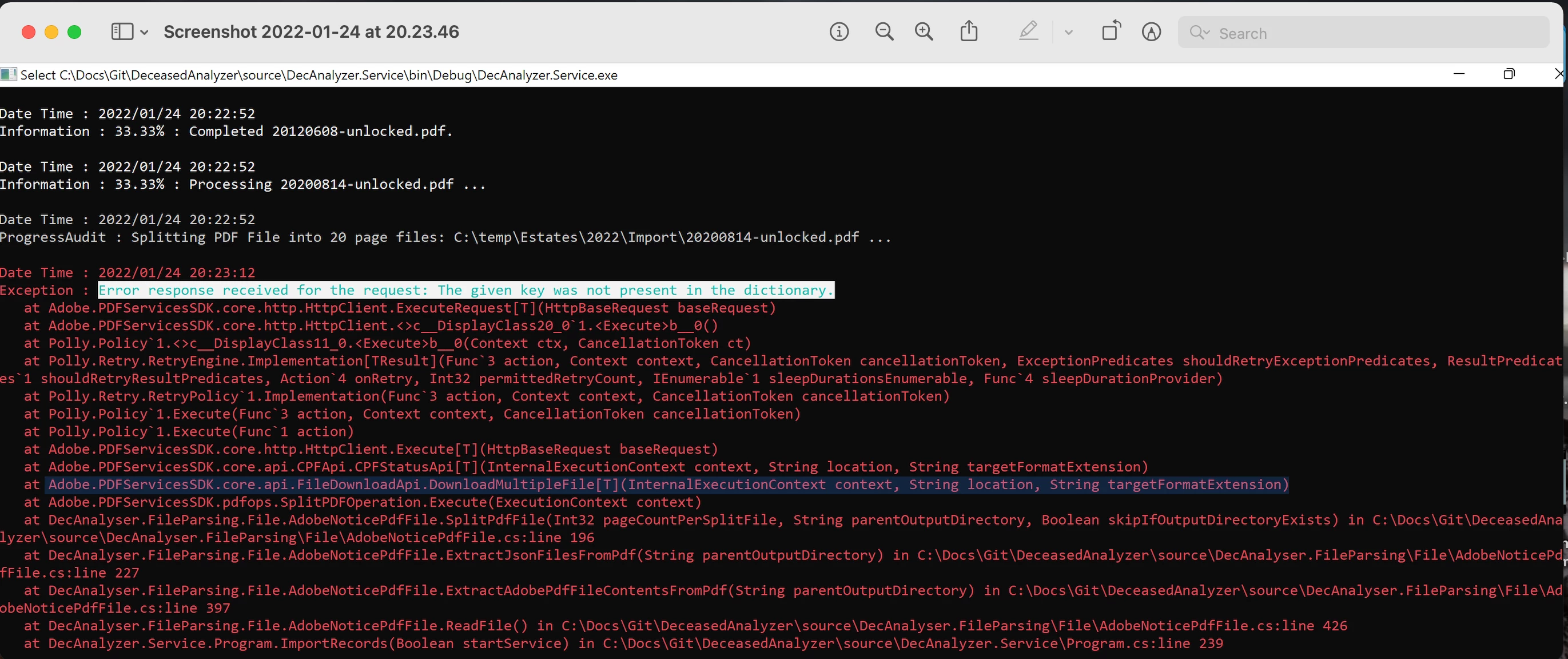Open the Share menu icon
The width and height of the screenshot is (1568, 659).
tap(969, 31)
